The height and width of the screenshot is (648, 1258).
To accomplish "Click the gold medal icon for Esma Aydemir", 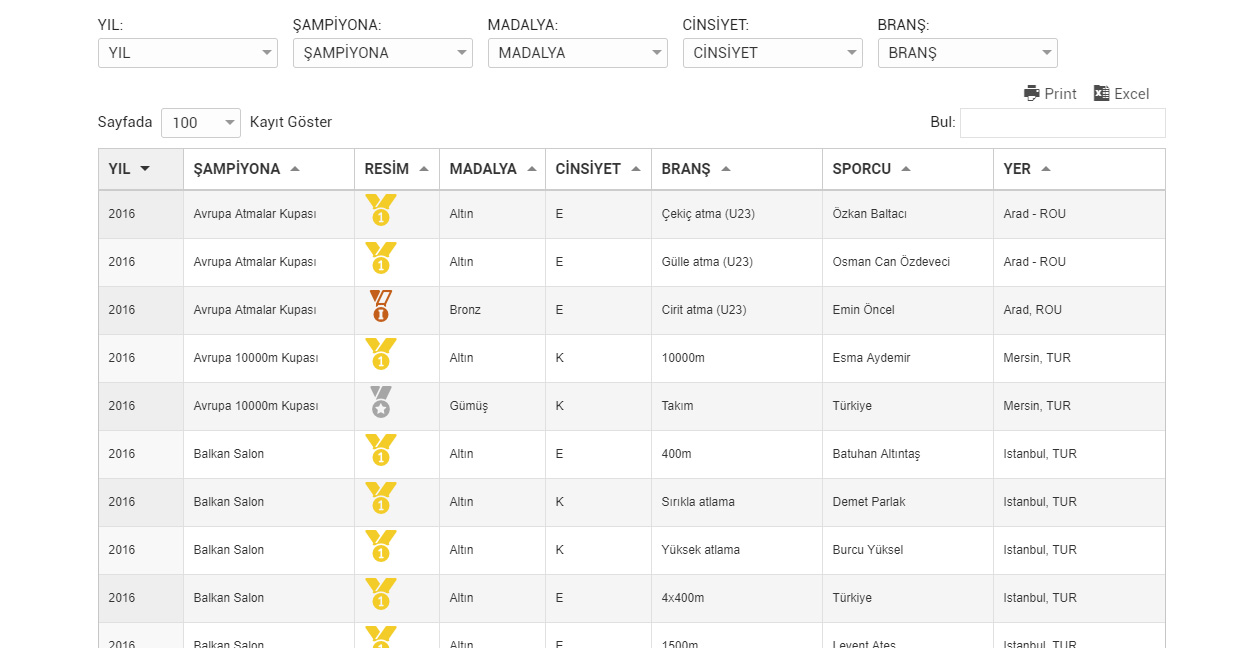I will (x=380, y=354).
